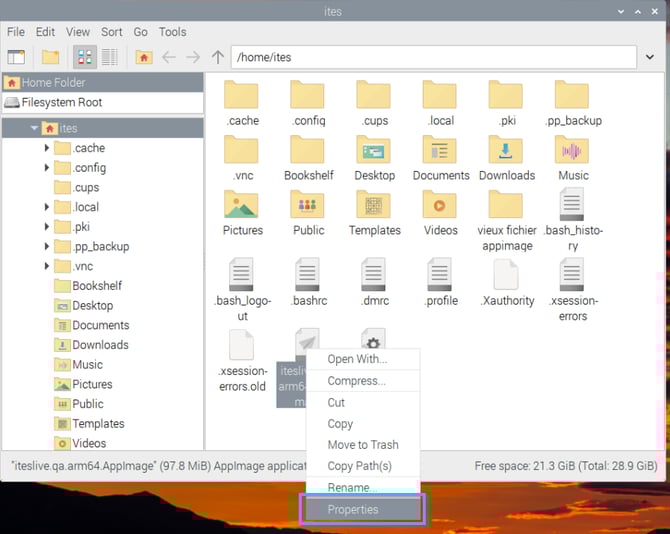Select Compress... in context menu

(356, 381)
